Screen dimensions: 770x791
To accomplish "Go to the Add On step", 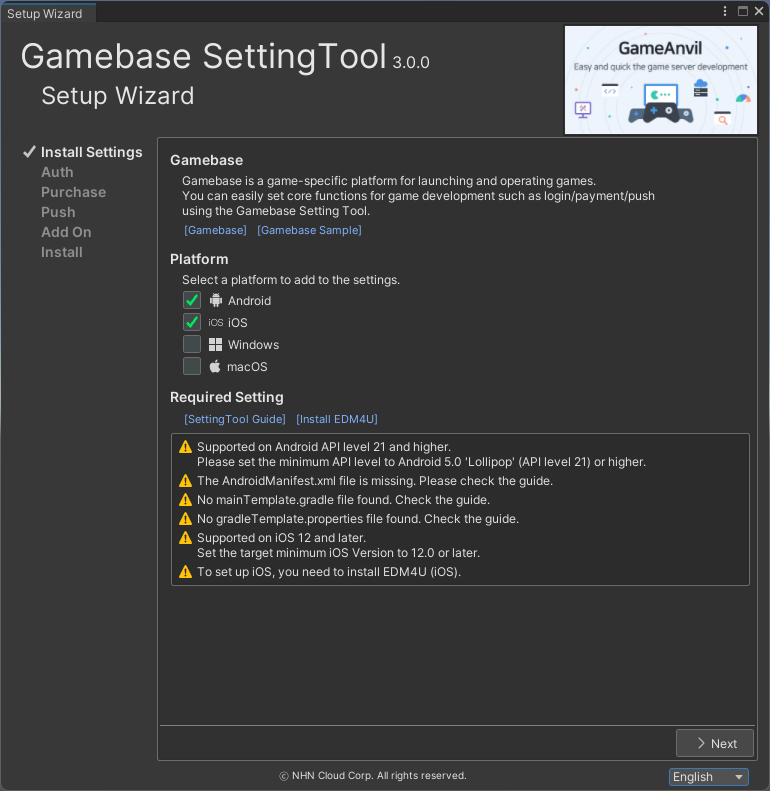I will pyautogui.click(x=66, y=232).
